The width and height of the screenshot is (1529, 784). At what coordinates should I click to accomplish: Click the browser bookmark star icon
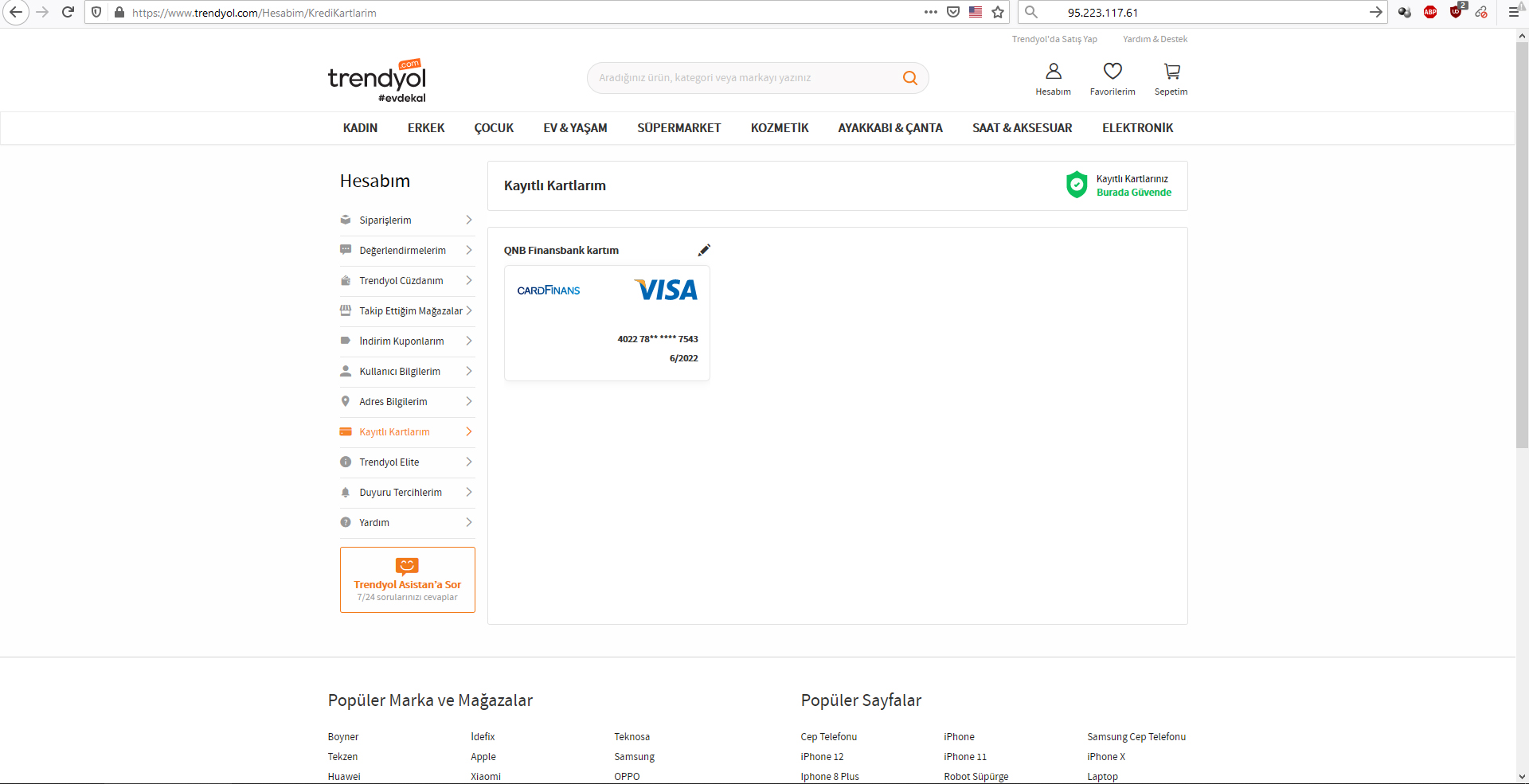click(998, 12)
